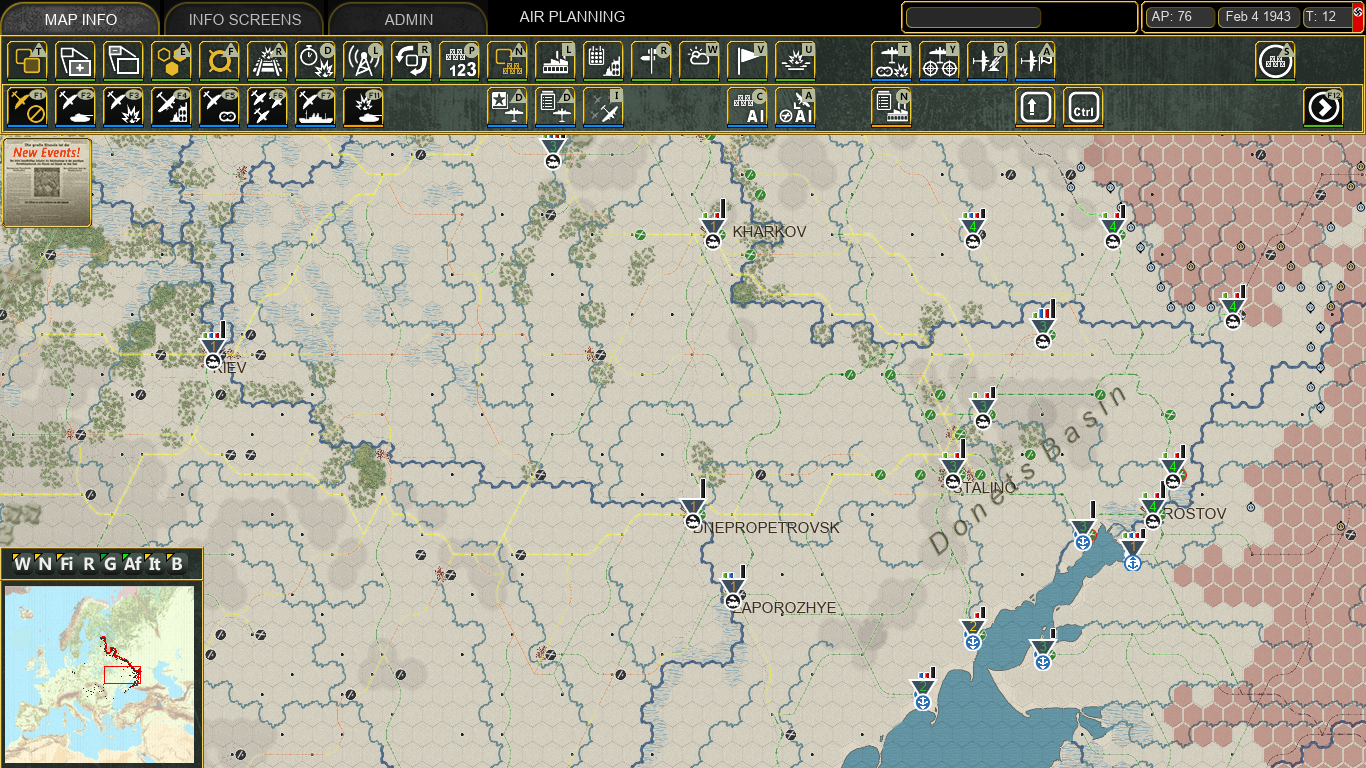Click the T: 12 turn counter
This screenshot has width=1366, height=768.
point(1326,17)
